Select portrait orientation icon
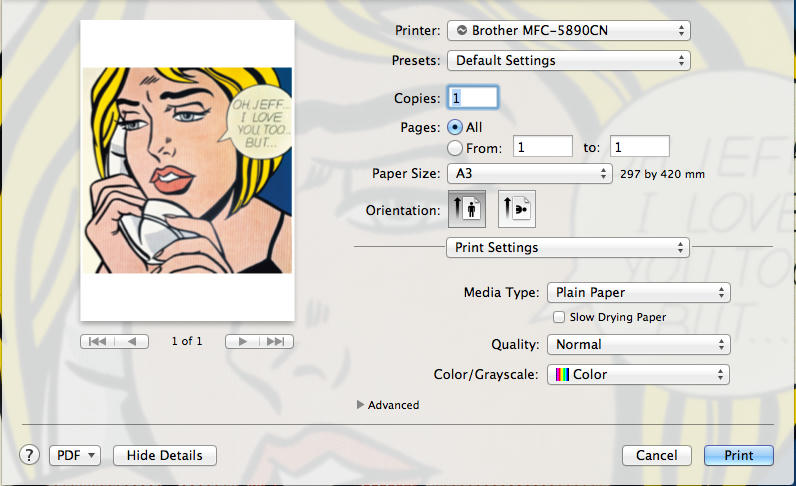Image resolution: width=796 pixels, height=486 pixels. coord(467,209)
